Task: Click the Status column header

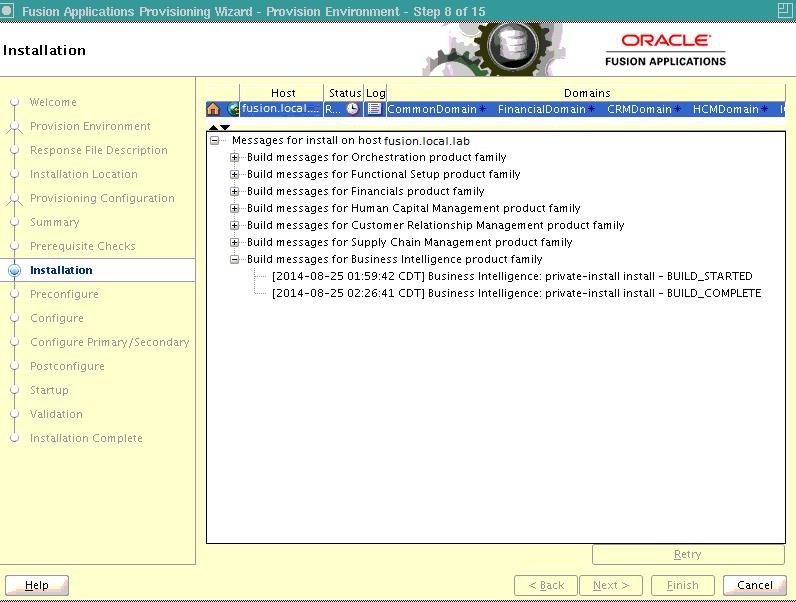Action: [x=344, y=93]
